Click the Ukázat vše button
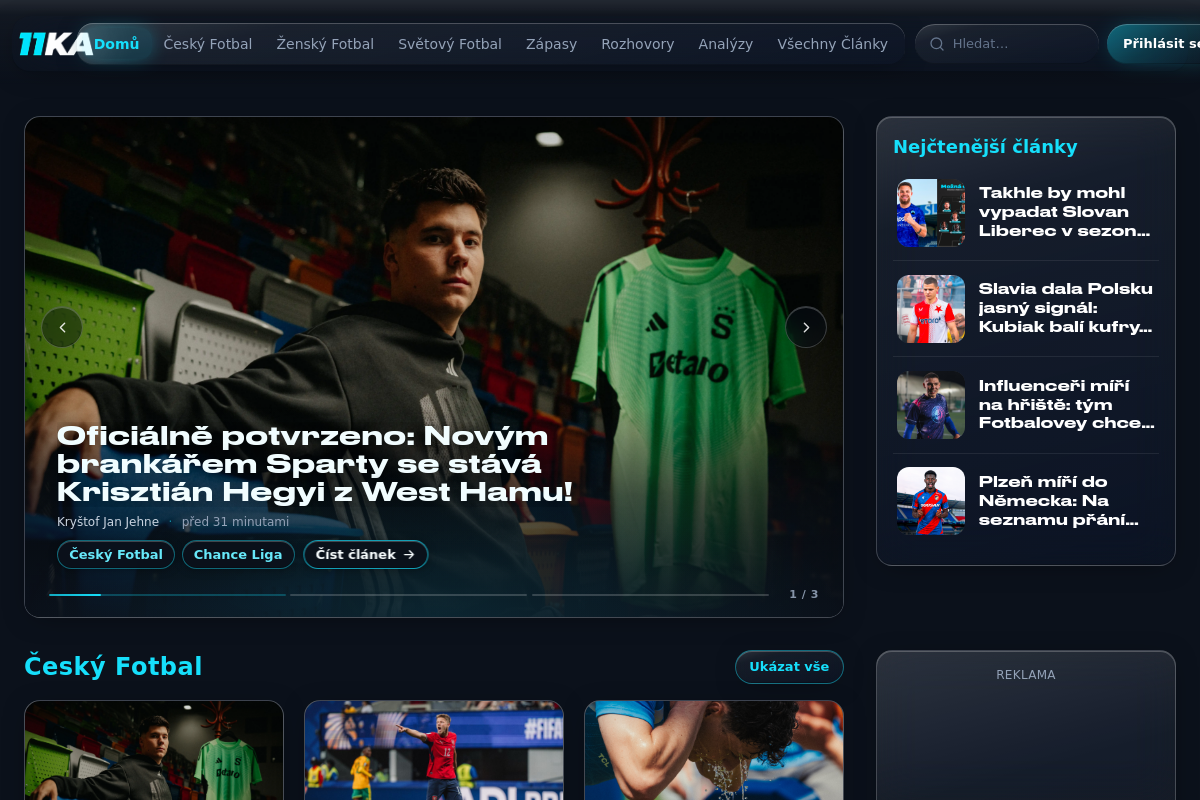This screenshot has width=1200, height=800. tap(789, 667)
